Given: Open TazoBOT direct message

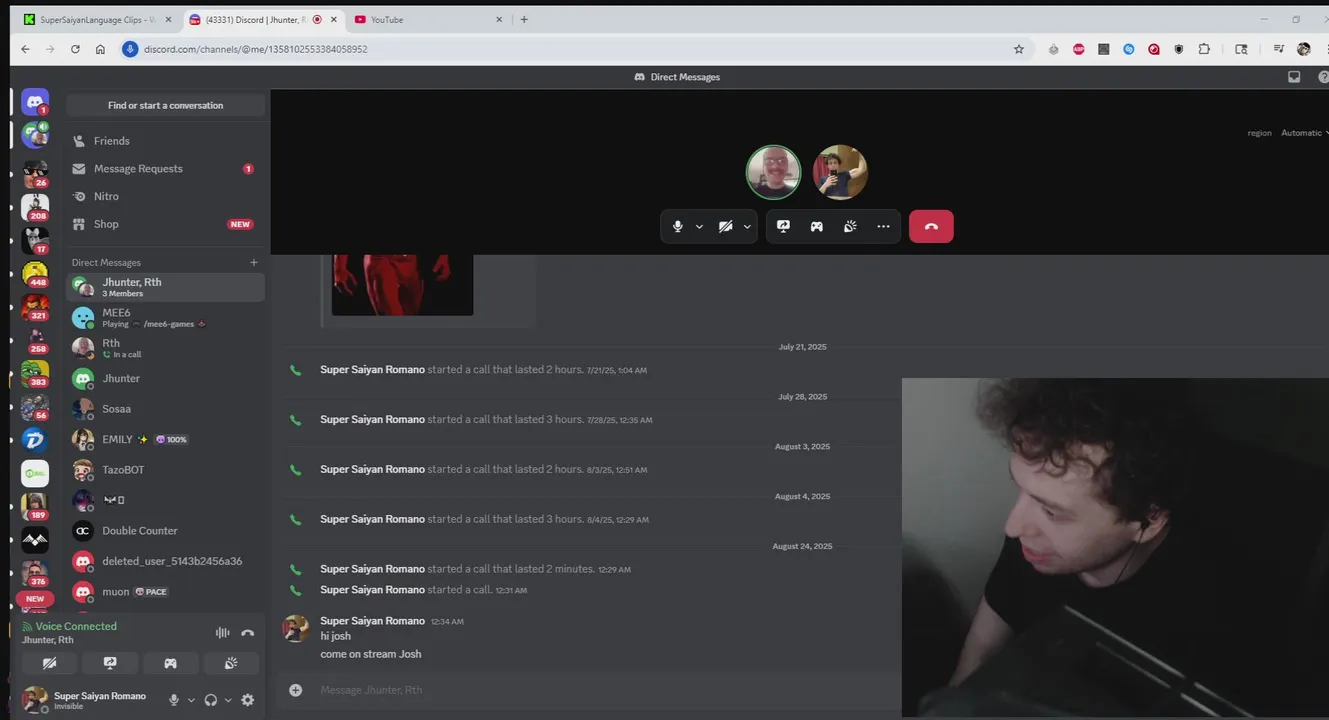Looking at the screenshot, I should tap(165, 470).
